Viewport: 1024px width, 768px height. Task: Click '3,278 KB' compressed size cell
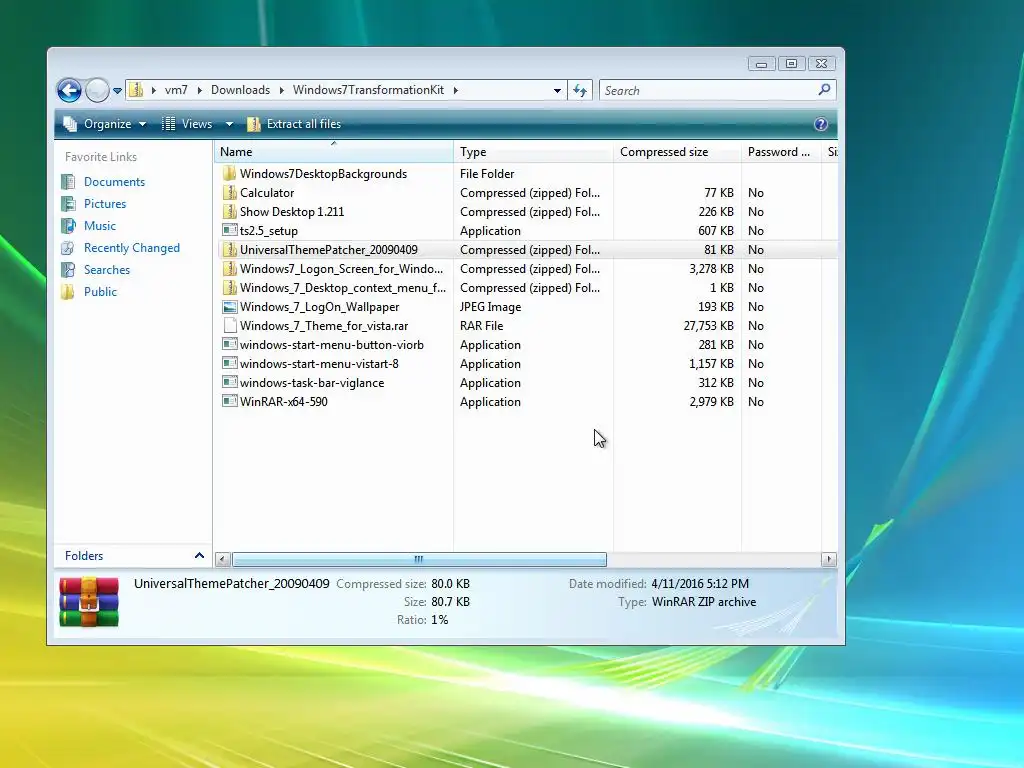point(711,269)
